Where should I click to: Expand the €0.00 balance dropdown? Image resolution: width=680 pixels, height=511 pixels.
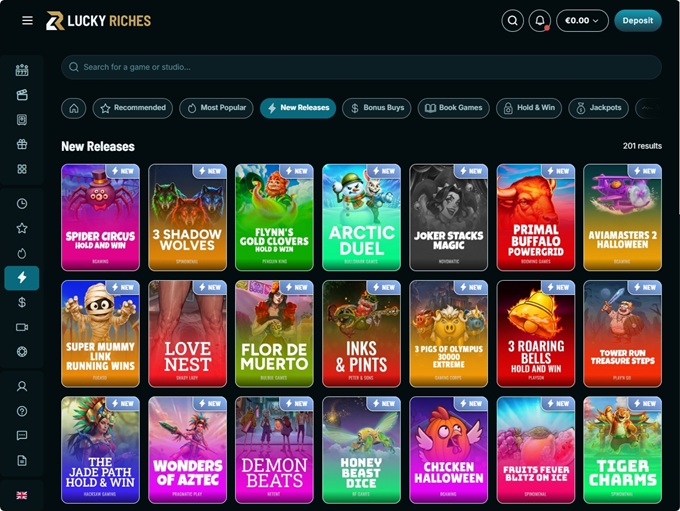pos(582,20)
